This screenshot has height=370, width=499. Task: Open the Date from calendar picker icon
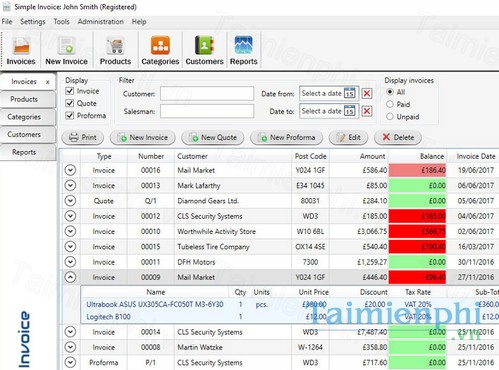pos(349,93)
